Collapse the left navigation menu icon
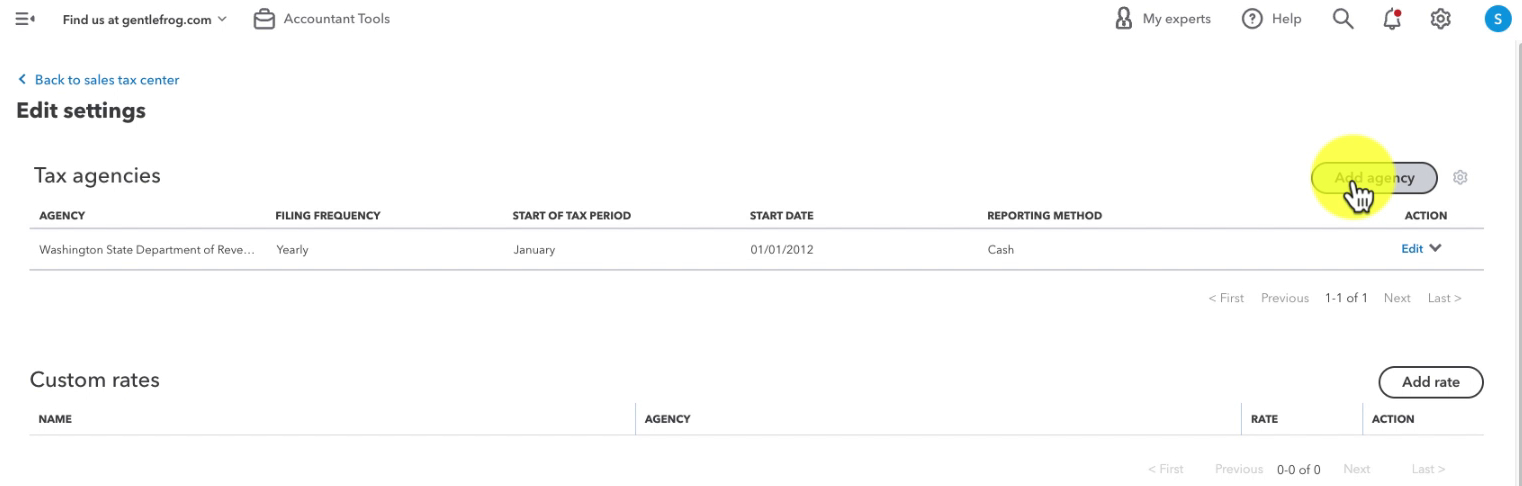 point(24,19)
